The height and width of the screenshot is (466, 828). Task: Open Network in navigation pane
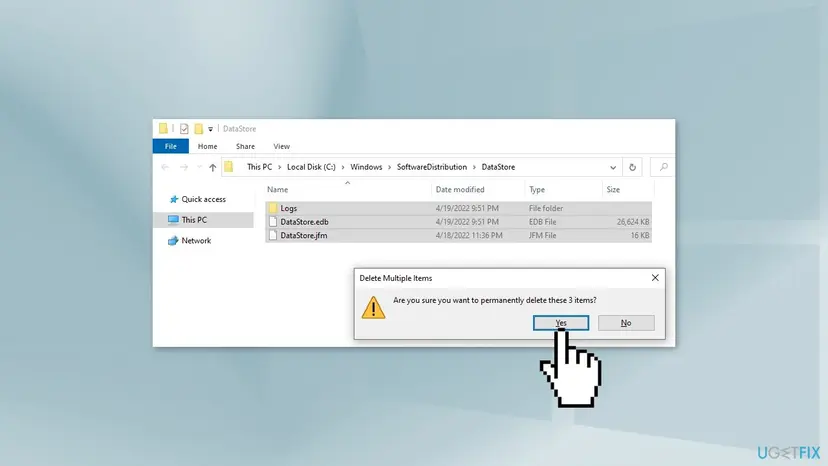tap(196, 240)
